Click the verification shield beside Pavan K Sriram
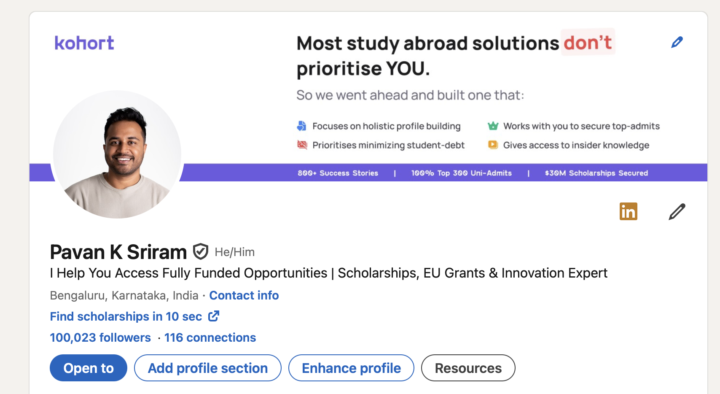This screenshot has width=720, height=394. click(x=200, y=252)
